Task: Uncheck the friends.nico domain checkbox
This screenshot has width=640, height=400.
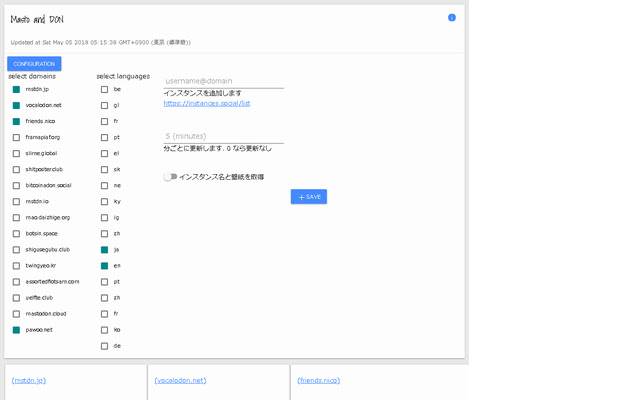Action: coord(16,121)
